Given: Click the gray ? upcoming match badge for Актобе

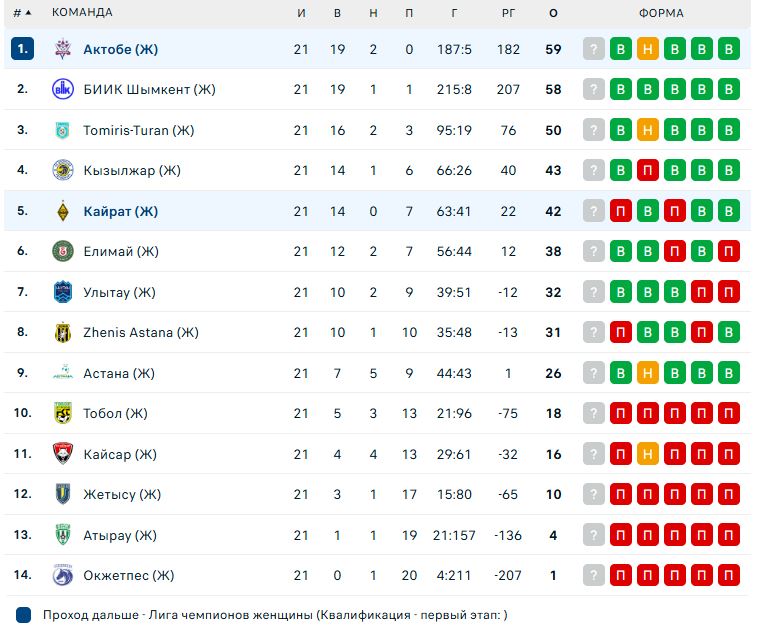Looking at the screenshot, I should [594, 49].
